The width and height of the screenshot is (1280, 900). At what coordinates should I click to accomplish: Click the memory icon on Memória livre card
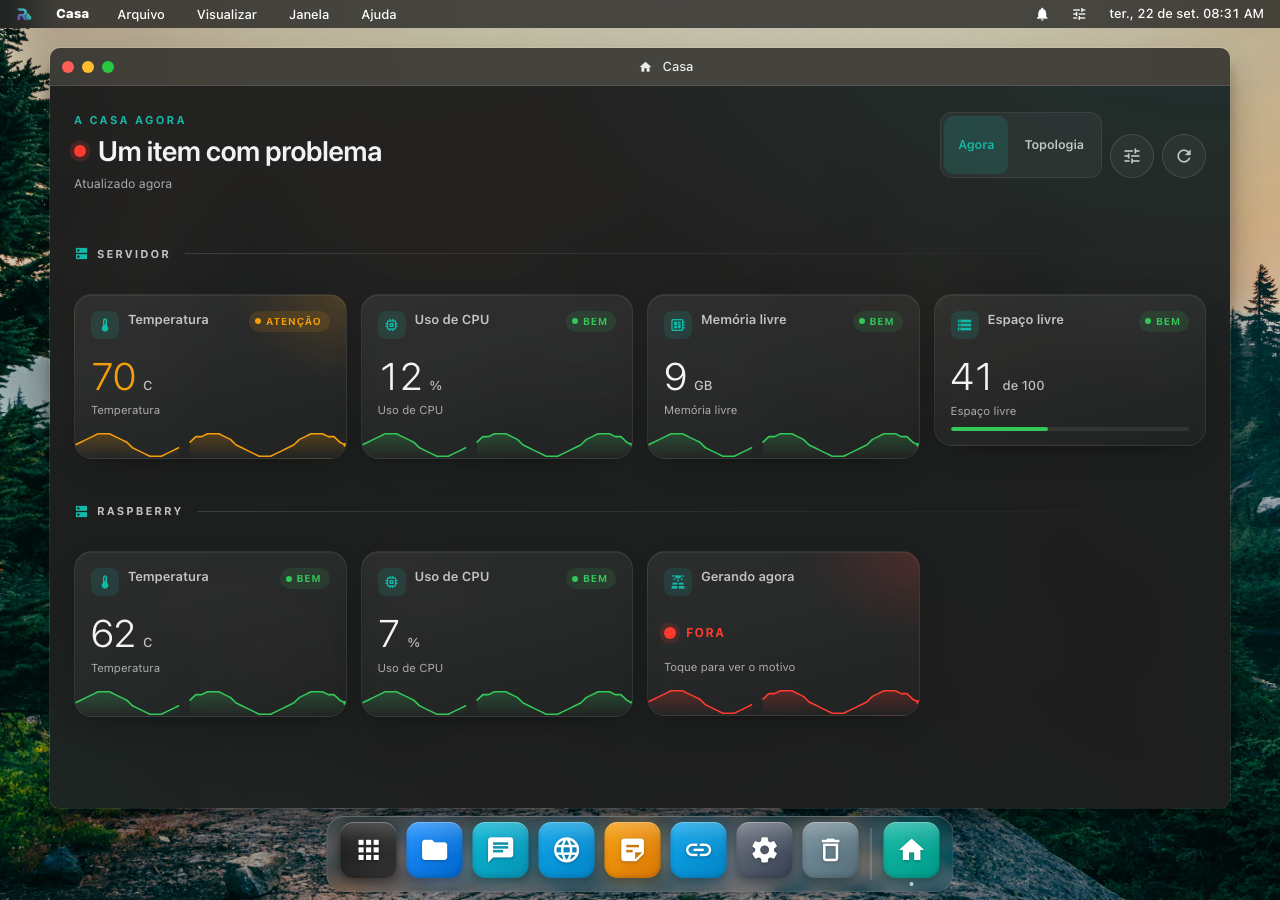point(678,325)
